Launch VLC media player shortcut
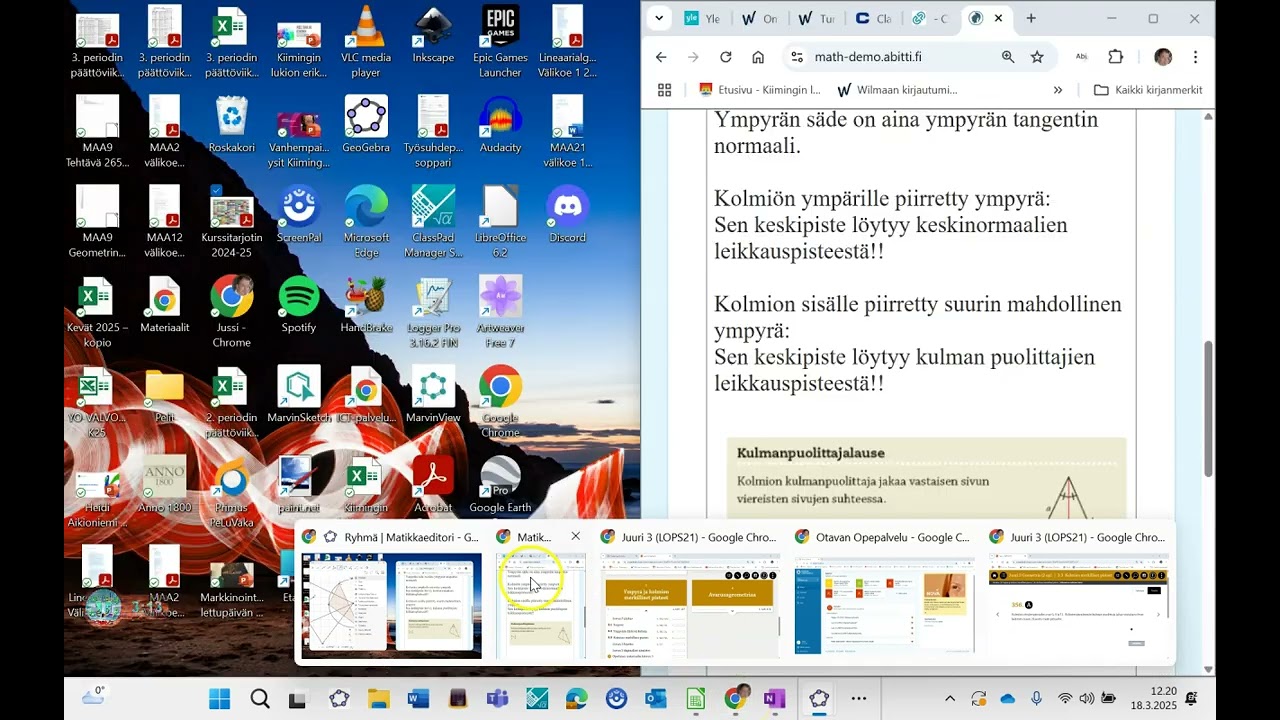1280x720 pixels. [366, 42]
